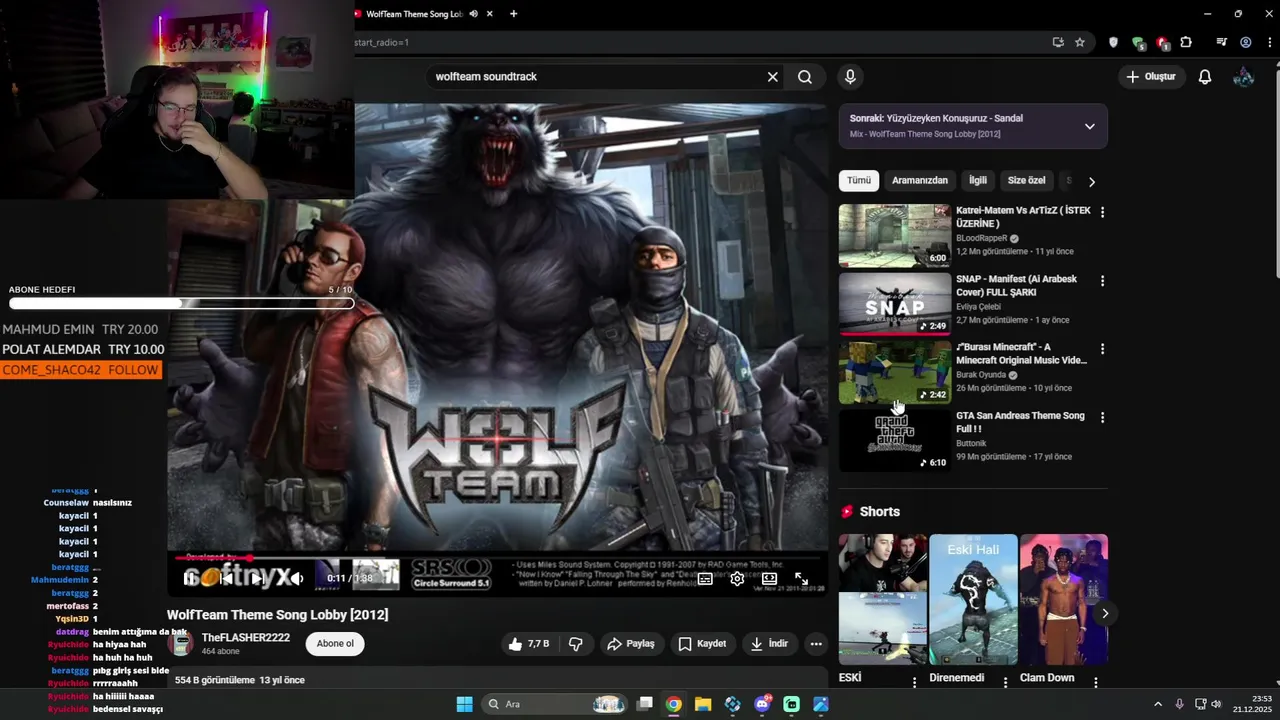The image size is (1280, 720).
Task: Select the Aramanızdan filter chip
Action: [x=920, y=181]
